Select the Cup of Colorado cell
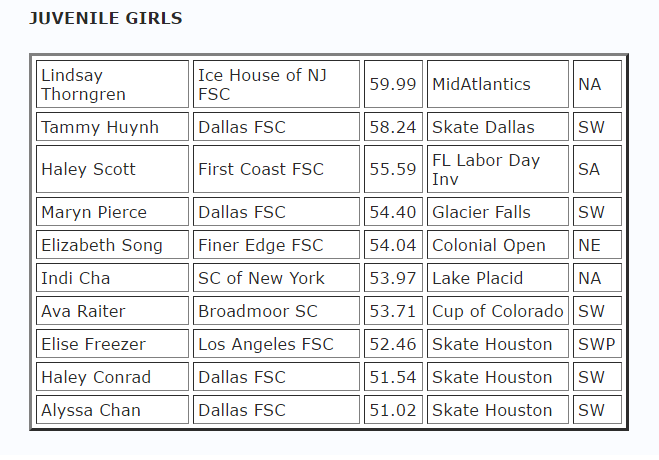 pyautogui.click(x=498, y=311)
